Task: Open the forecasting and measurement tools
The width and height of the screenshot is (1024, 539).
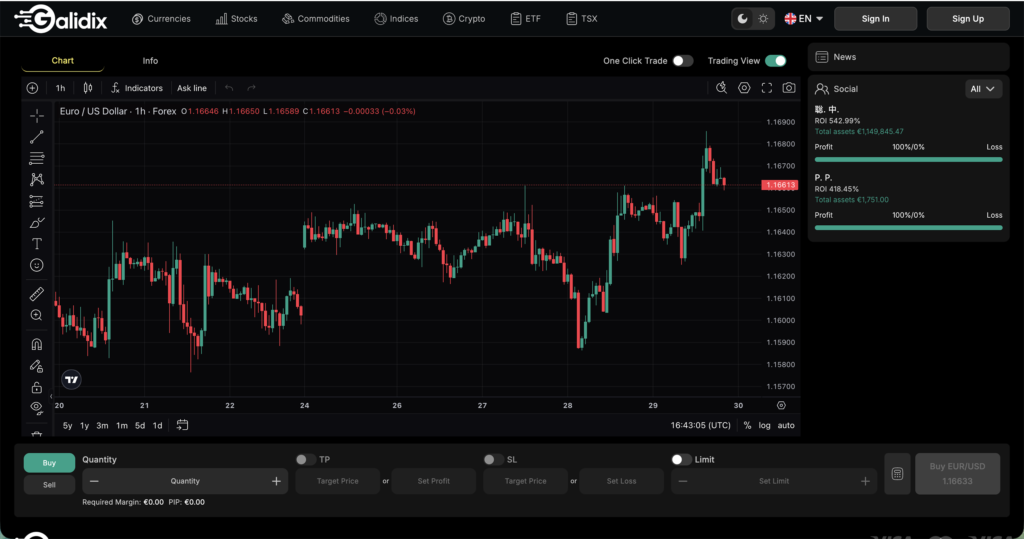Action: [x=37, y=201]
